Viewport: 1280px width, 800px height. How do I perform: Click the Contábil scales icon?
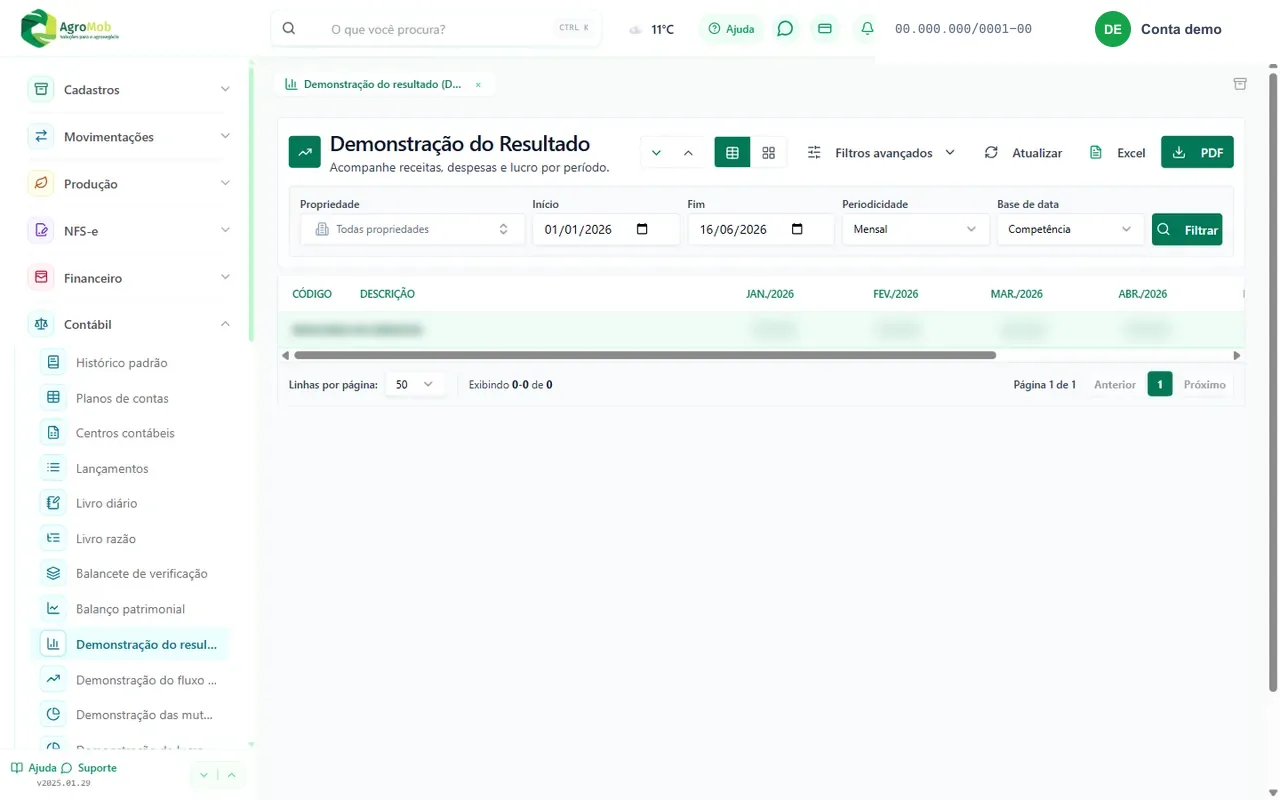tap(41, 324)
